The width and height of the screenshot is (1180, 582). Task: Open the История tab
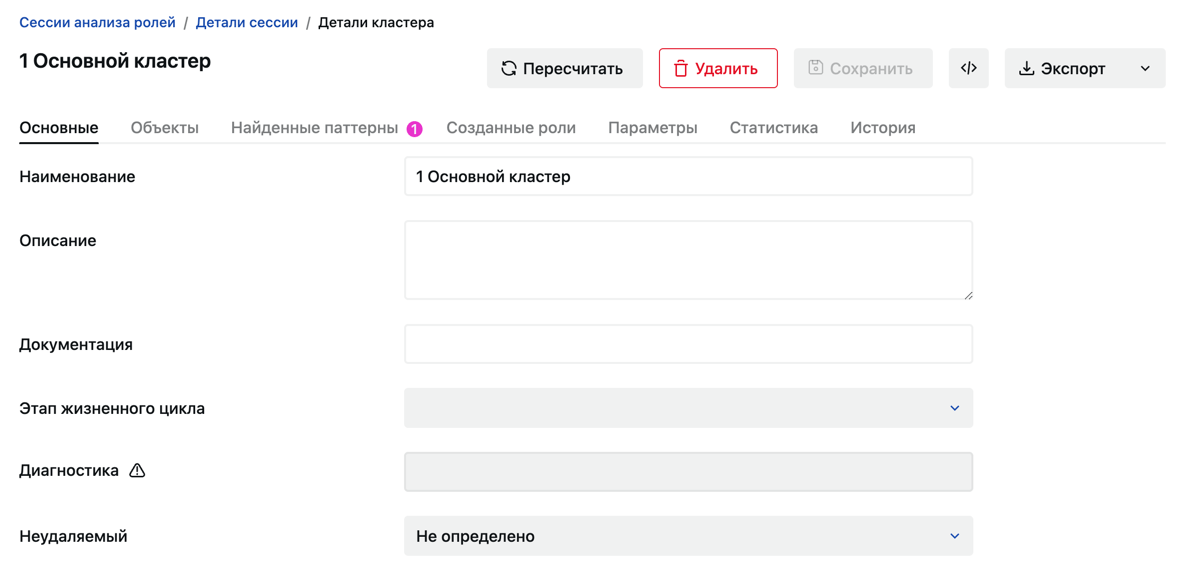[x=883, y=128]
